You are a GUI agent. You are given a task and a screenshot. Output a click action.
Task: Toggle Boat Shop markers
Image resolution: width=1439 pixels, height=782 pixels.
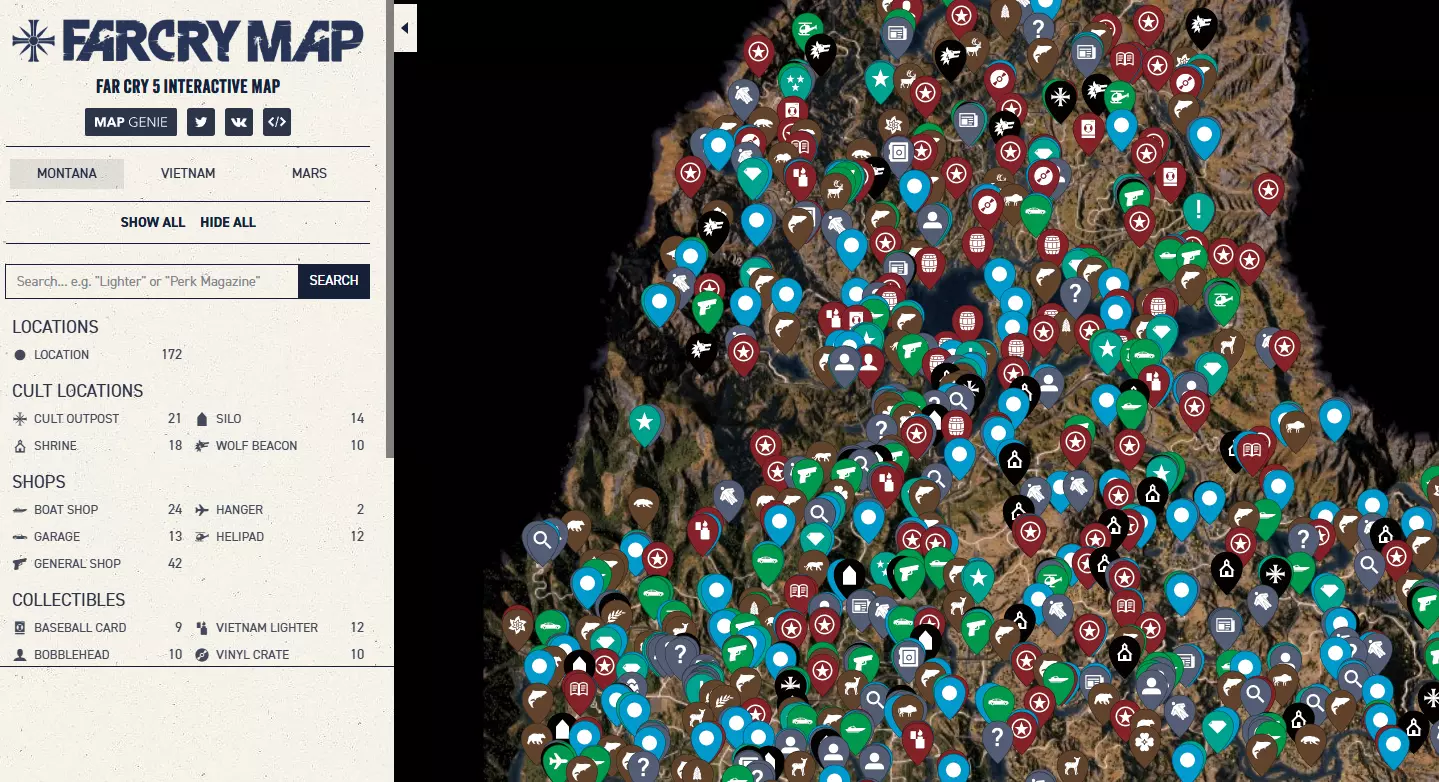98,510
